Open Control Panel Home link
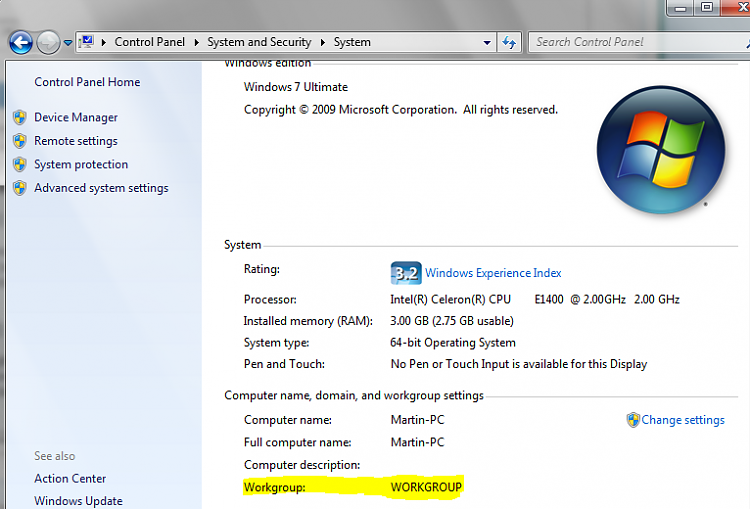Image resolution: width=750 pixels, height=509 pixels. (87, 82)
